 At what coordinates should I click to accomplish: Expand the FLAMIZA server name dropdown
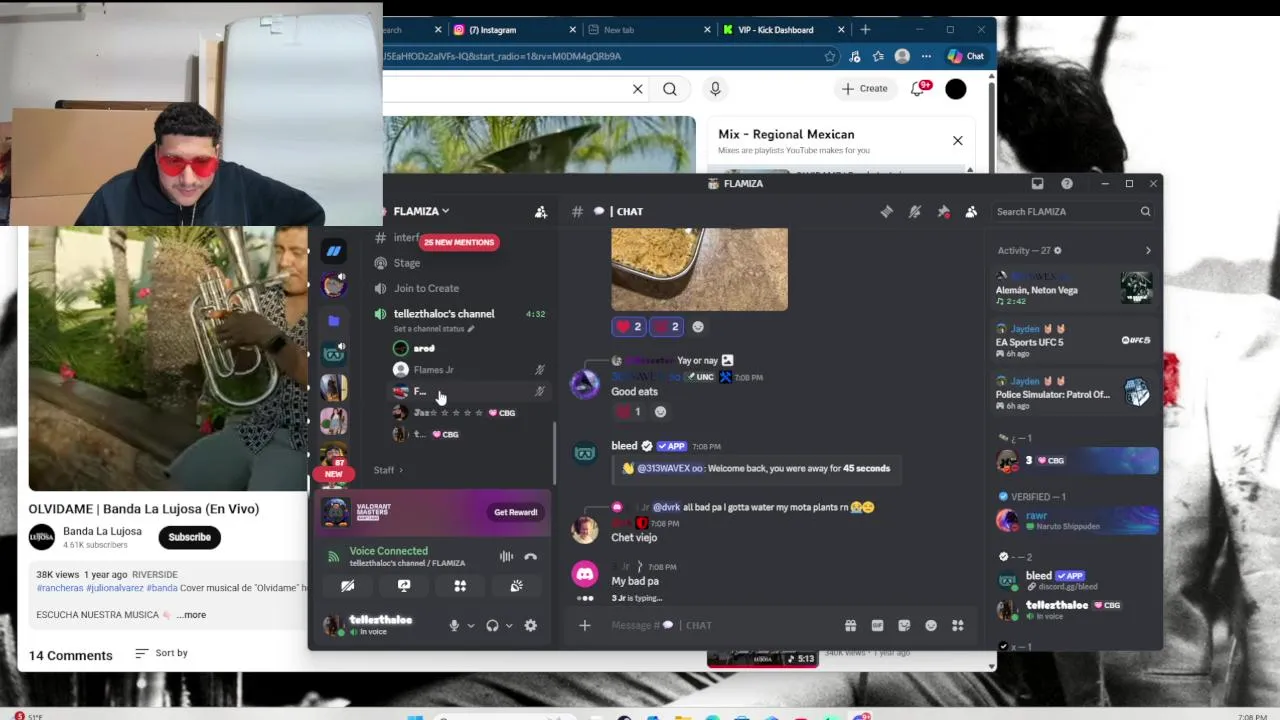coord(421,211)
